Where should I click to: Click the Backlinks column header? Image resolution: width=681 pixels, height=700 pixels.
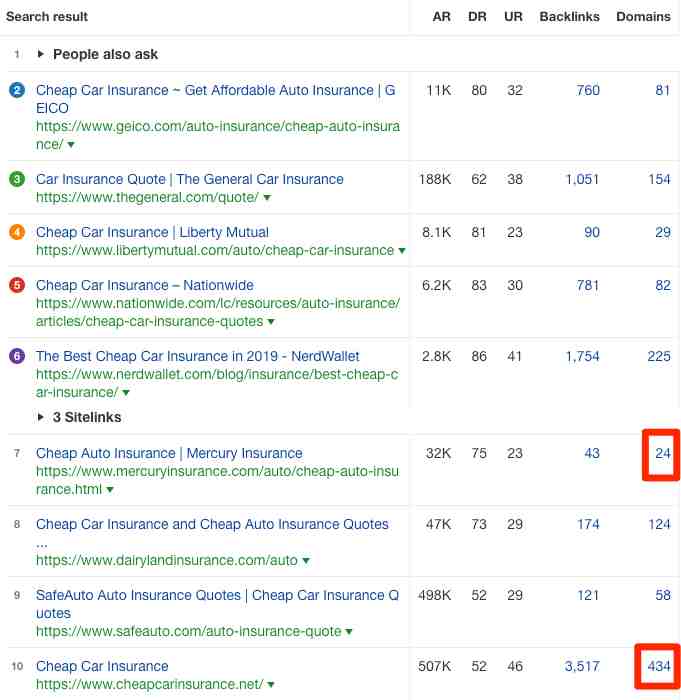(569, 17)
